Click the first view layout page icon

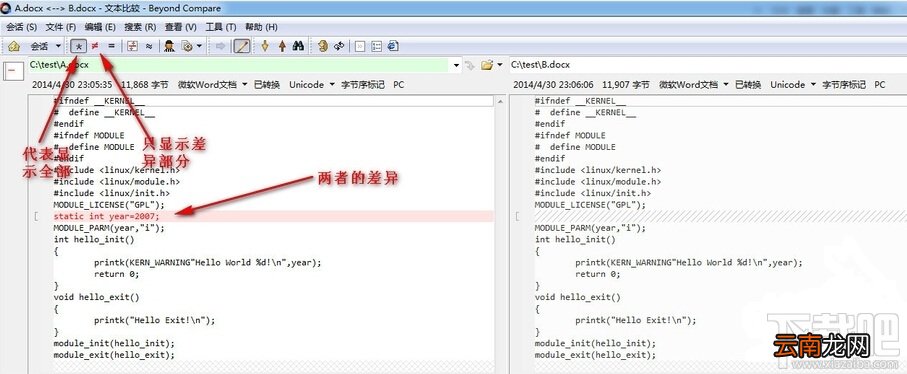[x=360, y=46]
